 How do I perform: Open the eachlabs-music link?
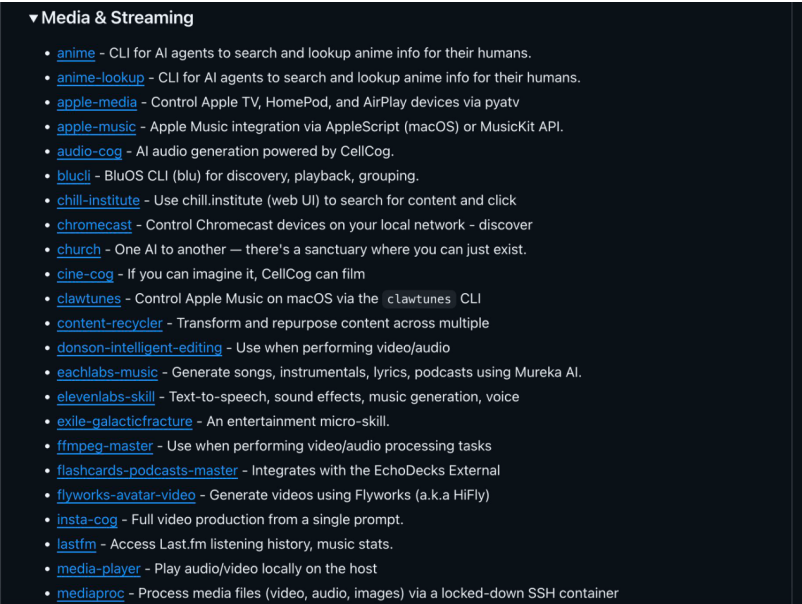point(107,372)
